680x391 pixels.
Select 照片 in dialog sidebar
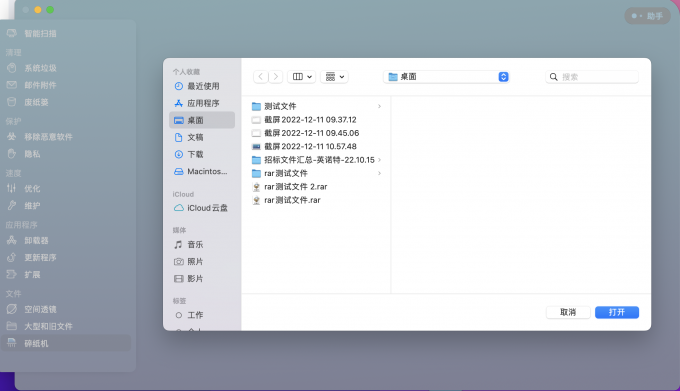[202, 261]
